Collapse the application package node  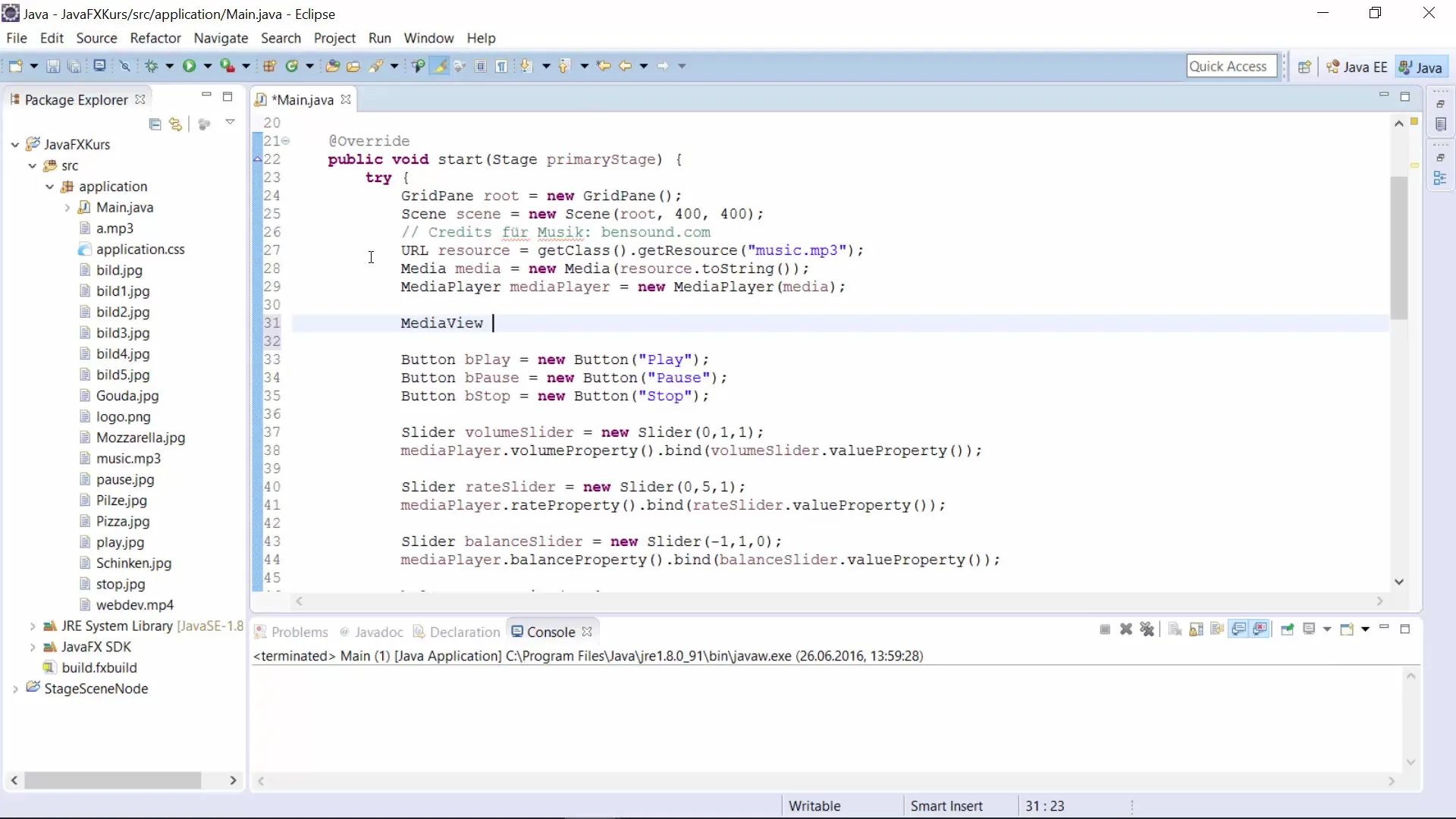coord(49,187)
